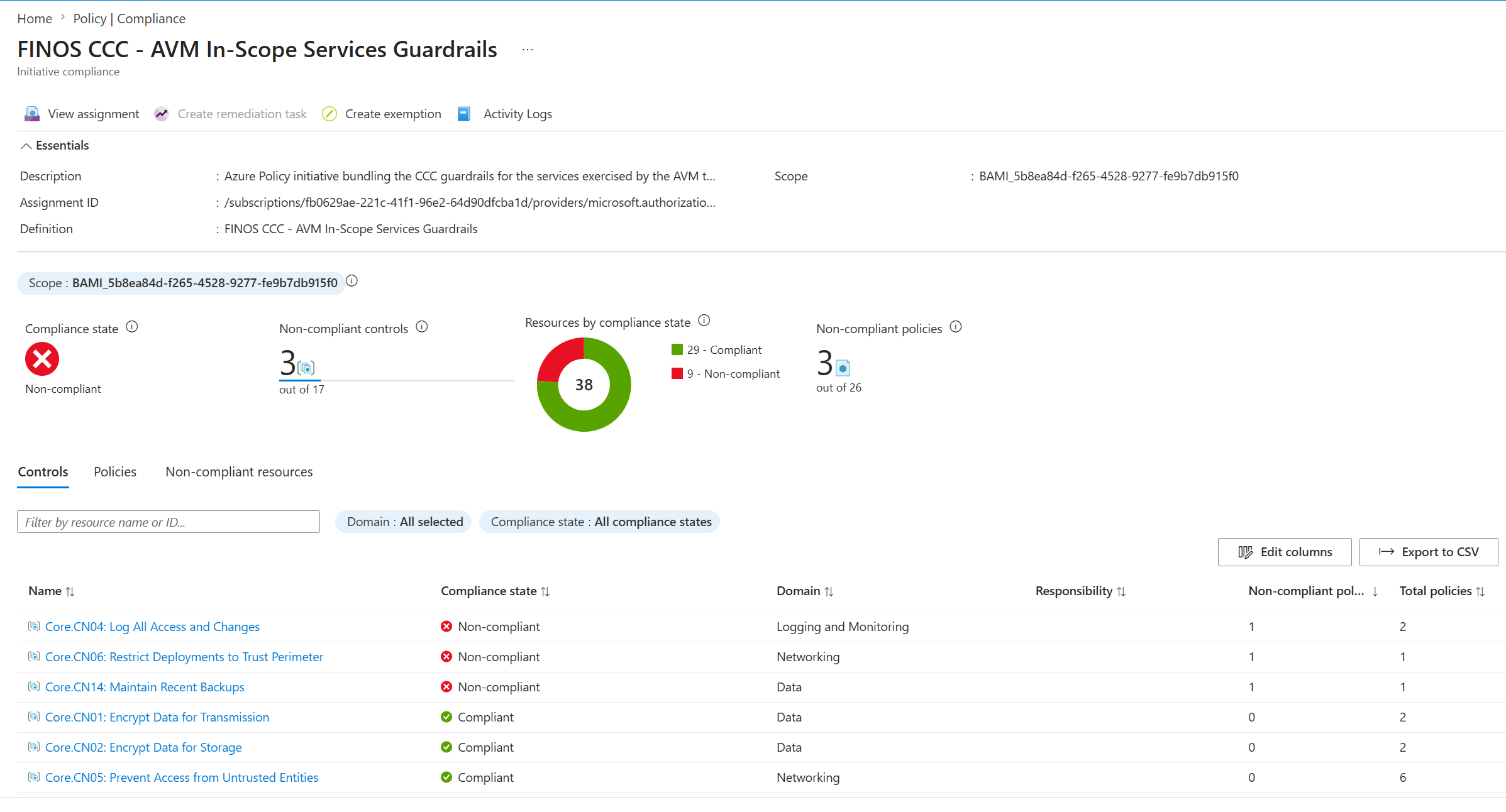Click Logging and Monitoring domain cell
Screen dimensions: 1506x812
843,627
